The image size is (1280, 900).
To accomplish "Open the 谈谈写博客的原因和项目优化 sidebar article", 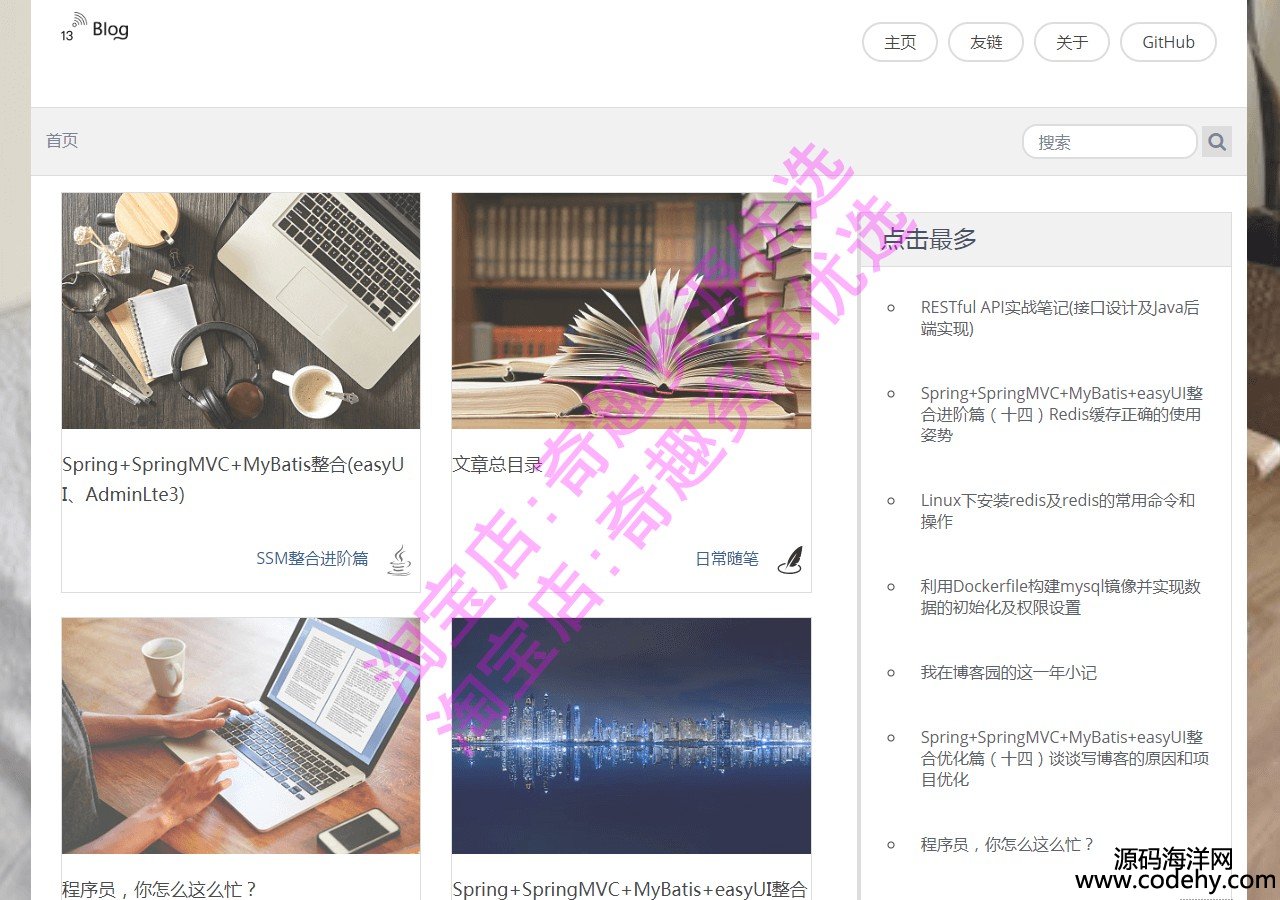I will click(1065, 758).
